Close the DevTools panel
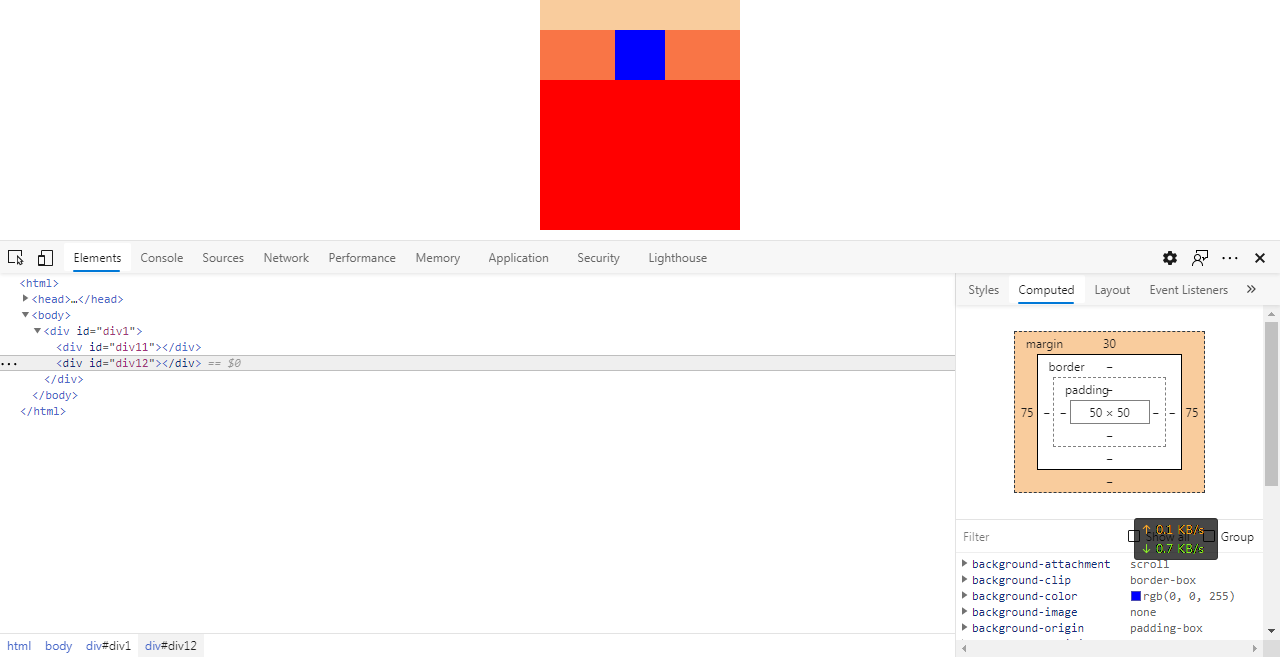This screenshot has width=1280, height=657. point(1260,258)
